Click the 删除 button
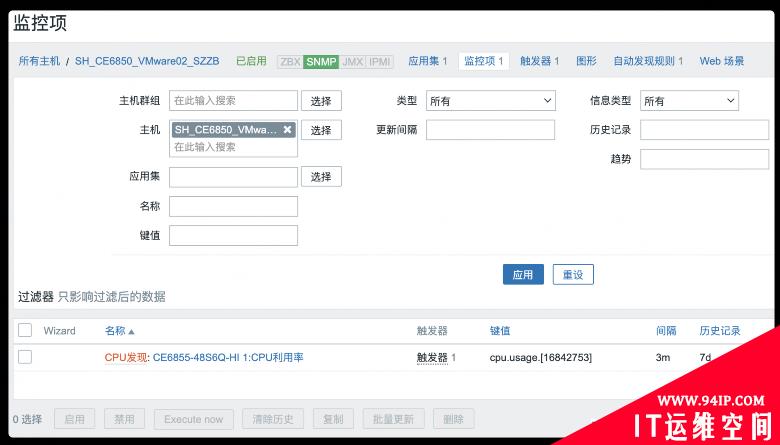The width and height of the screenshot is (780, 445). coord(454,419)
